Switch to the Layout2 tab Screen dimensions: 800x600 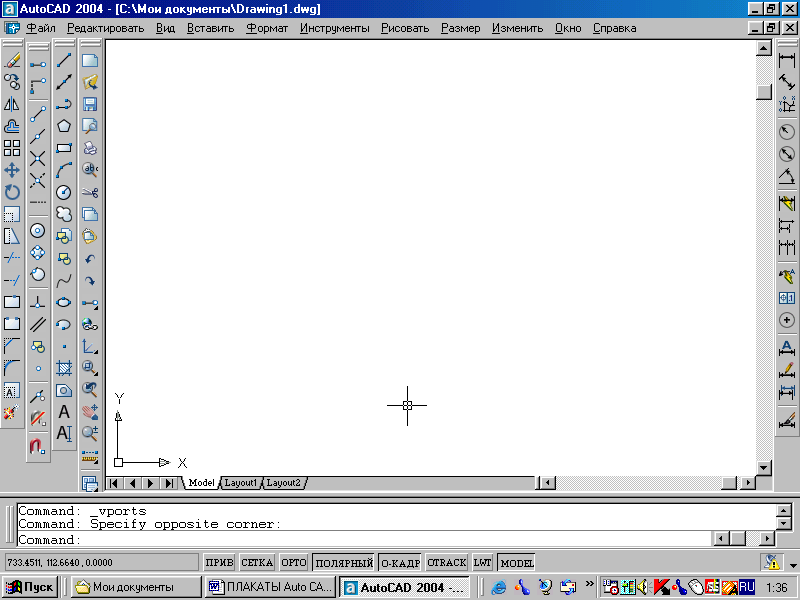coord(284,483)
